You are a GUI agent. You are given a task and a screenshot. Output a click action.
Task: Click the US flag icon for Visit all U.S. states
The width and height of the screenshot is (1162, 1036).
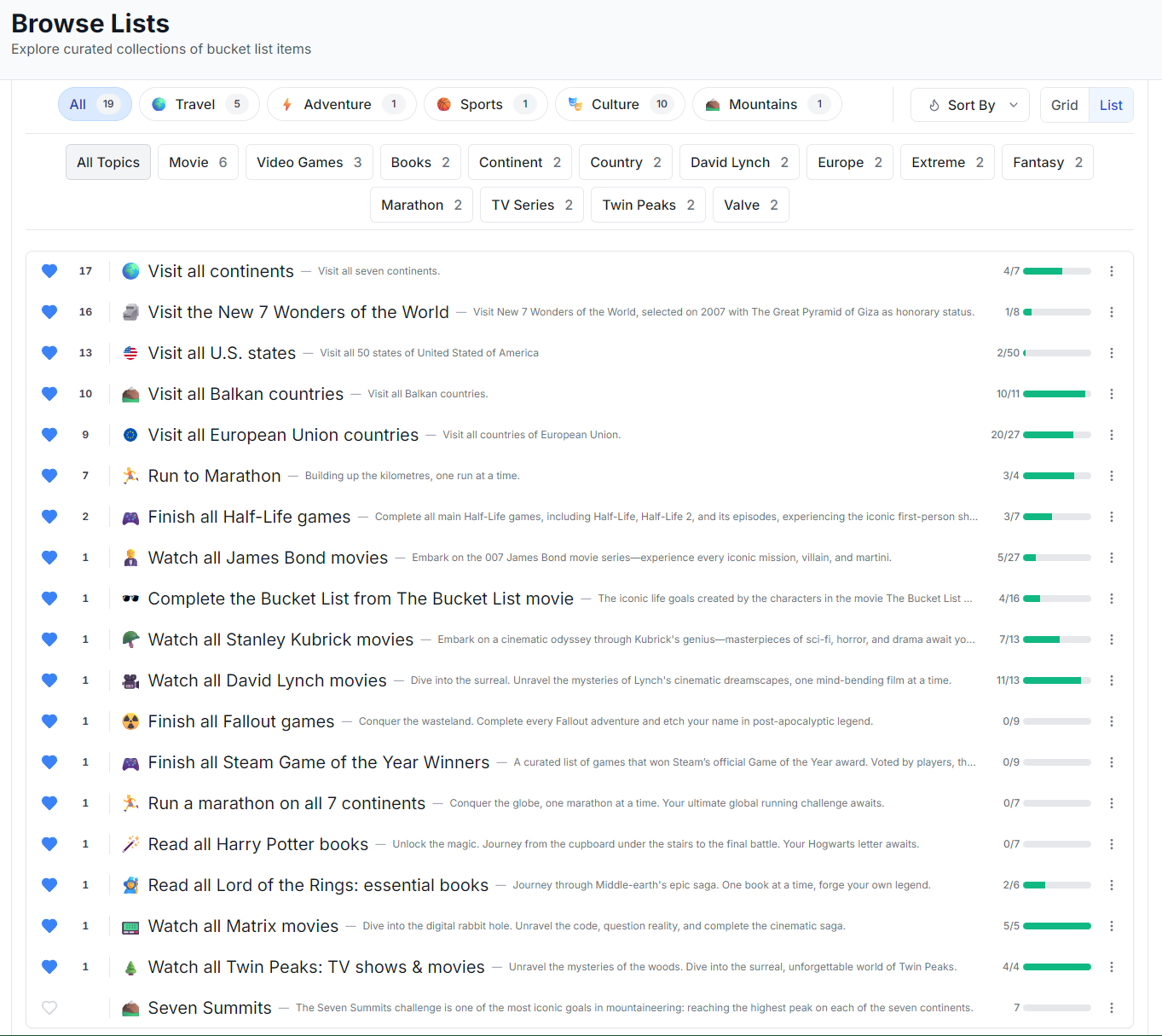point(130,353)
